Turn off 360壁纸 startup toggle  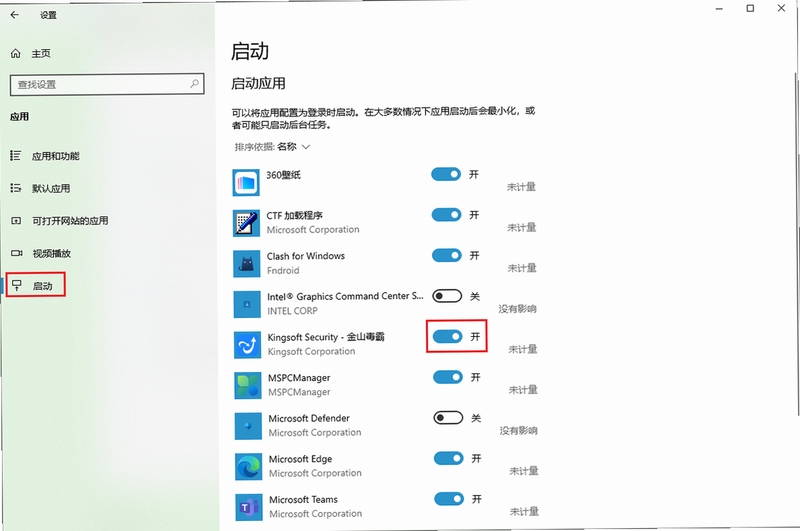pos(446,174)
